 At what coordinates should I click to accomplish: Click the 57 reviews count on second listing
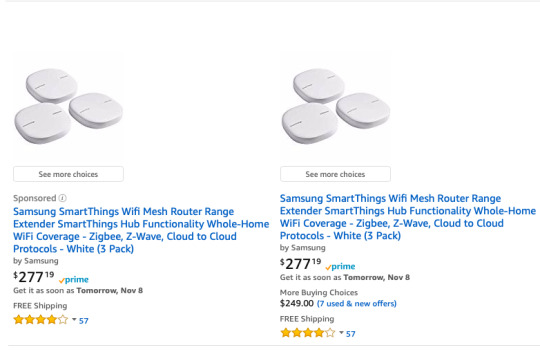(x=351, y=334)
